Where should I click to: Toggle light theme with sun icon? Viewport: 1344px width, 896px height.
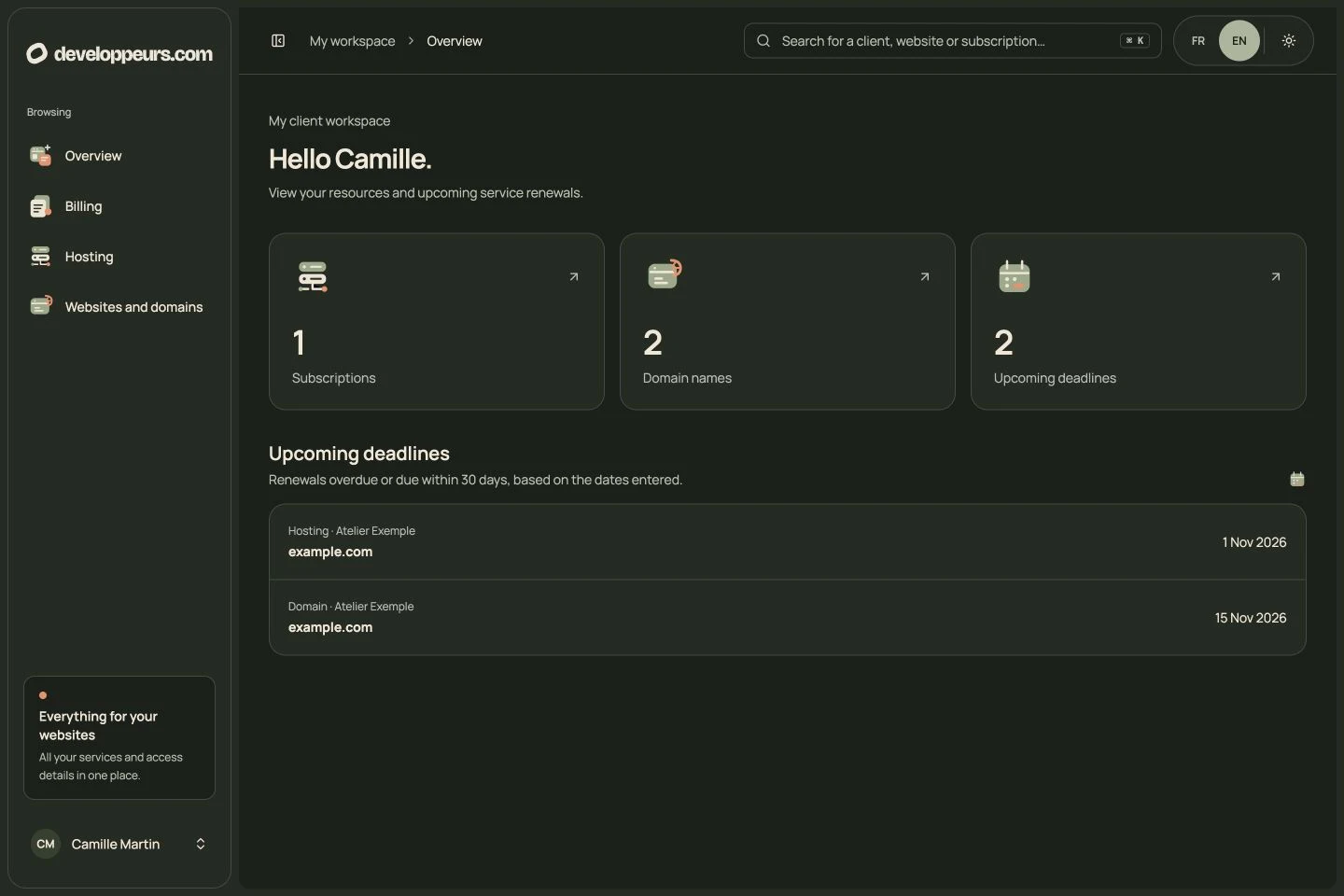[1289, 41]
